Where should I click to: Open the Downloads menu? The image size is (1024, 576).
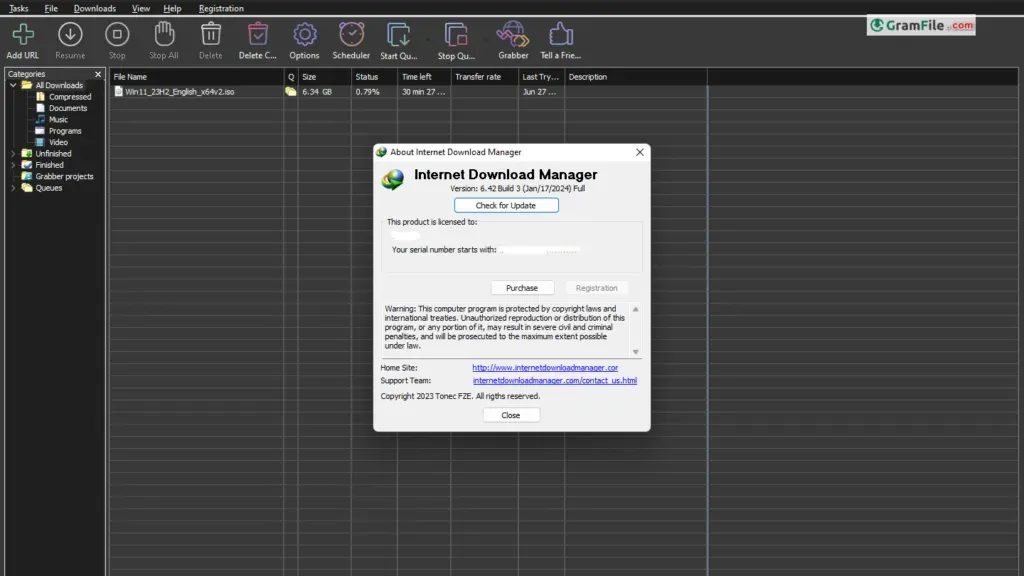coord(95,8)
